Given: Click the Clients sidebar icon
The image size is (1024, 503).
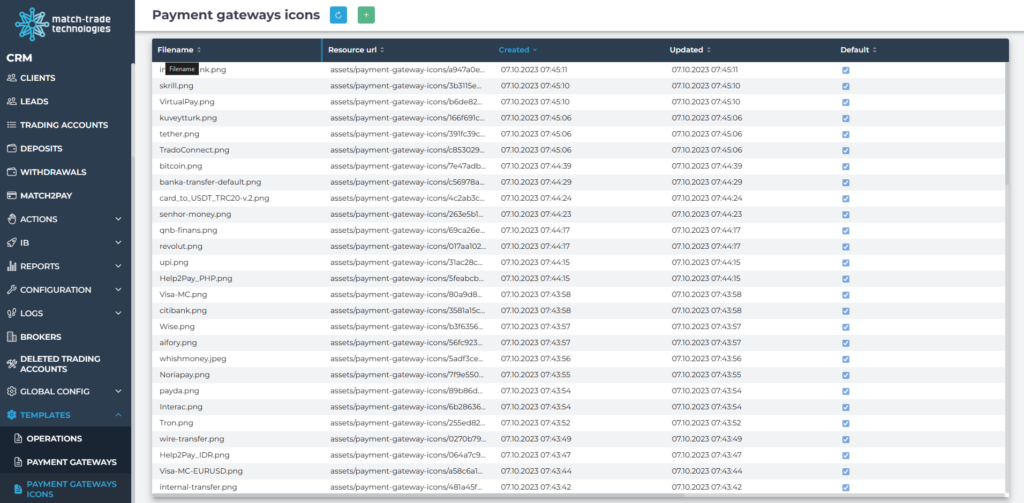Looking at the screenshot, I should pos(11,78).
